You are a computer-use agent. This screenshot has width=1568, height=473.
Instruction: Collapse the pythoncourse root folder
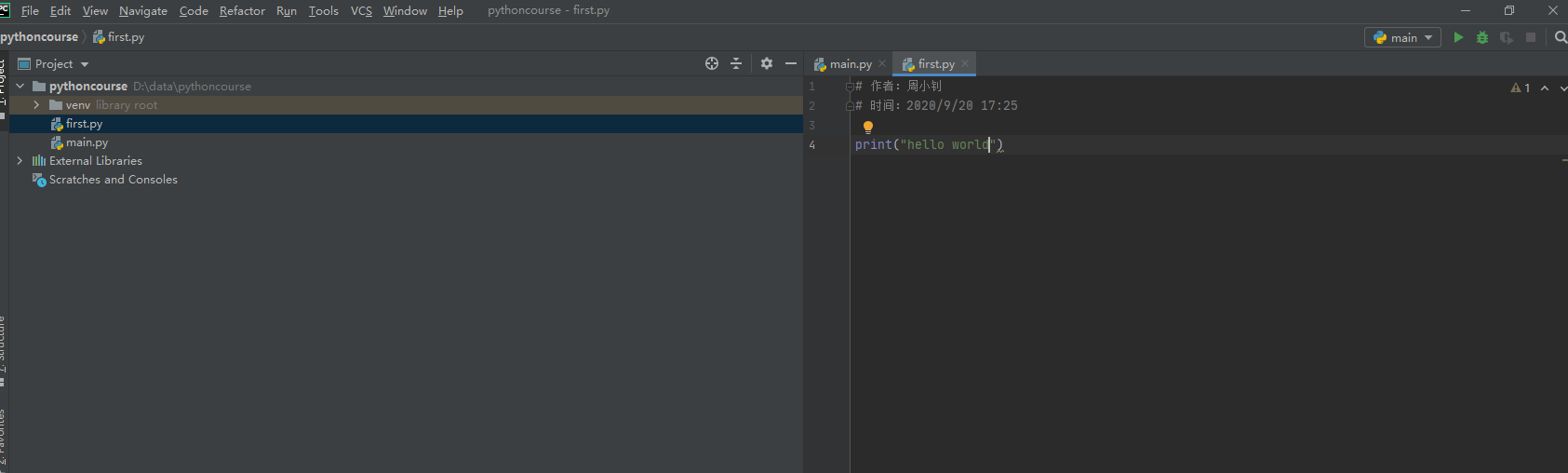pos(20,87)
